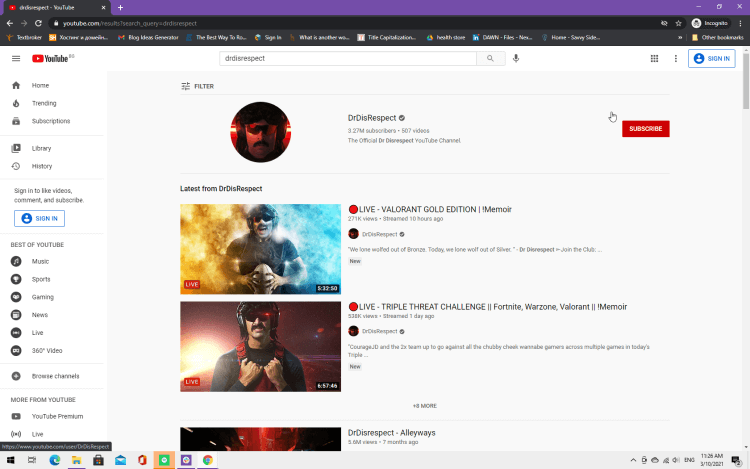
Task: Bookmark this page with the star icon
Action: pyautogui.click(x=678, y=23)
